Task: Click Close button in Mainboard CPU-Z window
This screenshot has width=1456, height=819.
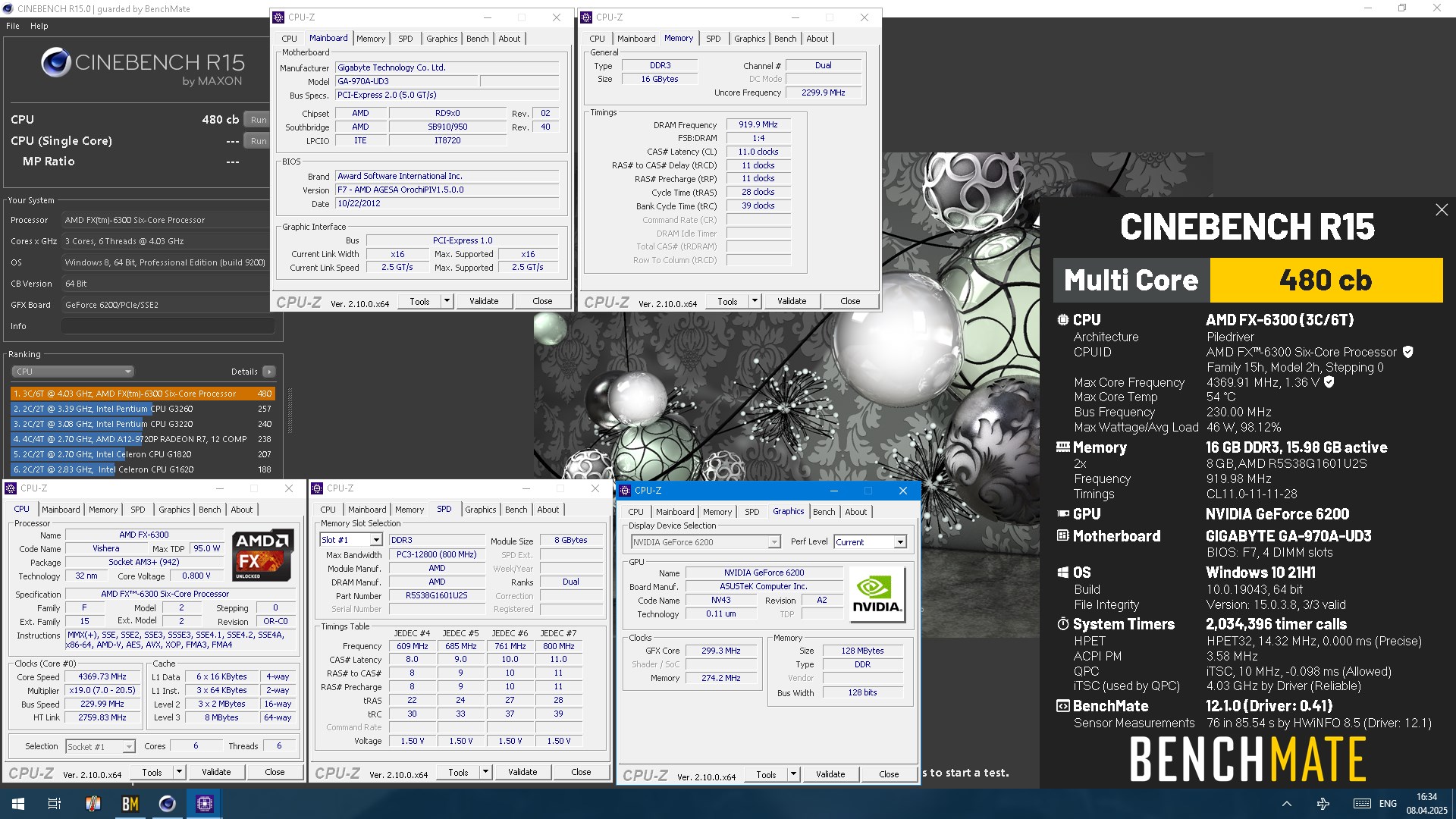Action: [542, 301]
